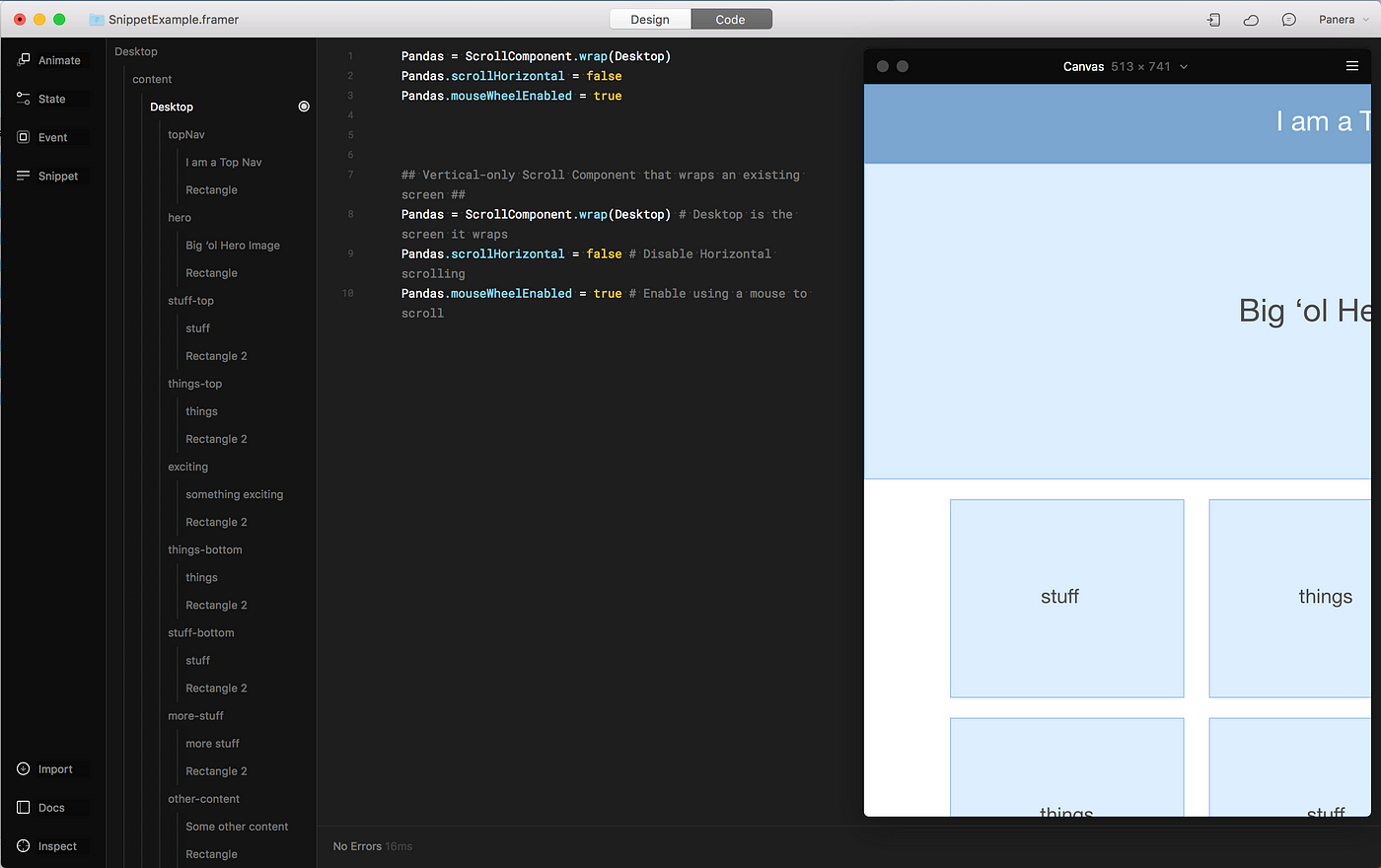Open the Canvas size dropdown arrow

(x=1184, y=67)
